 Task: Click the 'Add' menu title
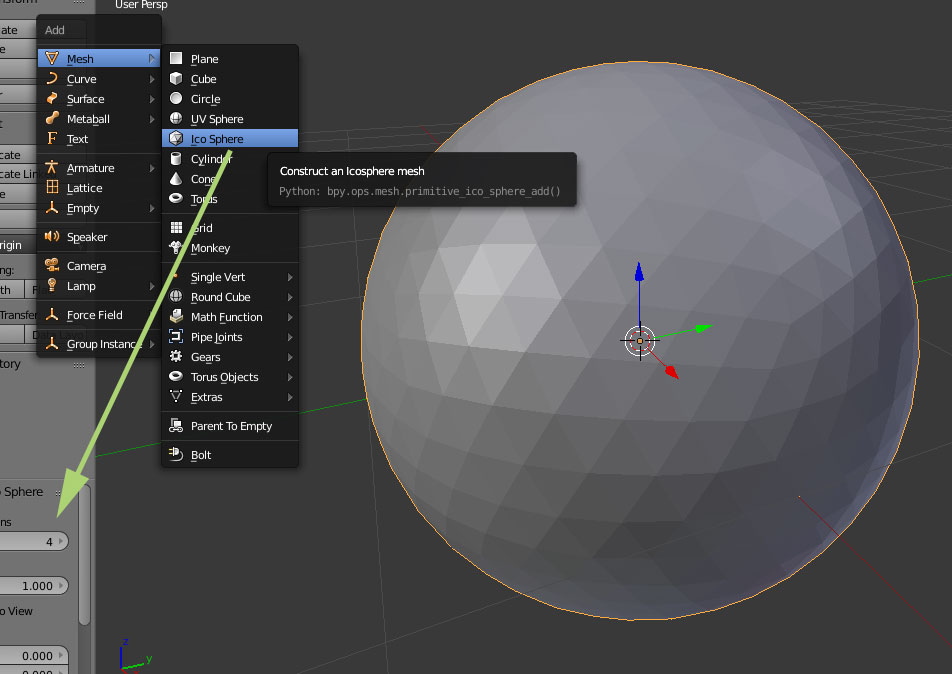(x=55, y=30)
